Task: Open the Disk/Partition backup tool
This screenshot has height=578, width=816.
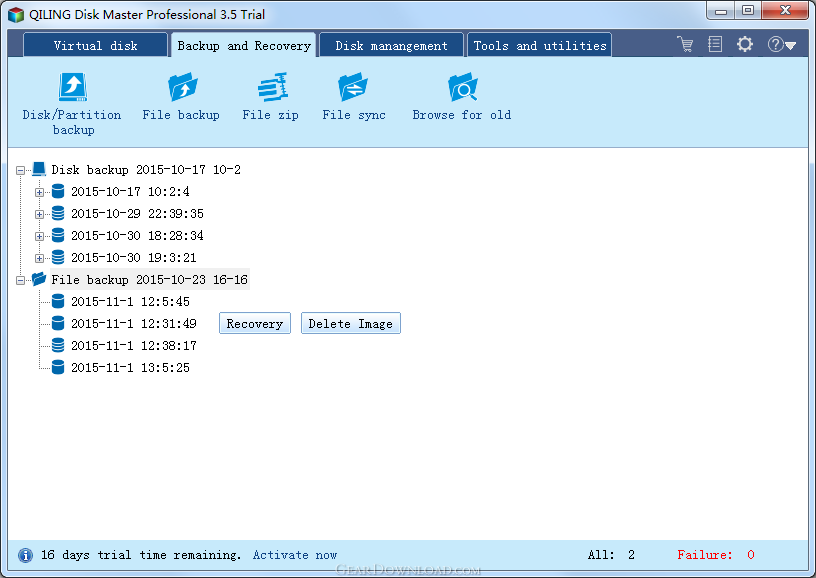Action: click(x=72, y=104)
